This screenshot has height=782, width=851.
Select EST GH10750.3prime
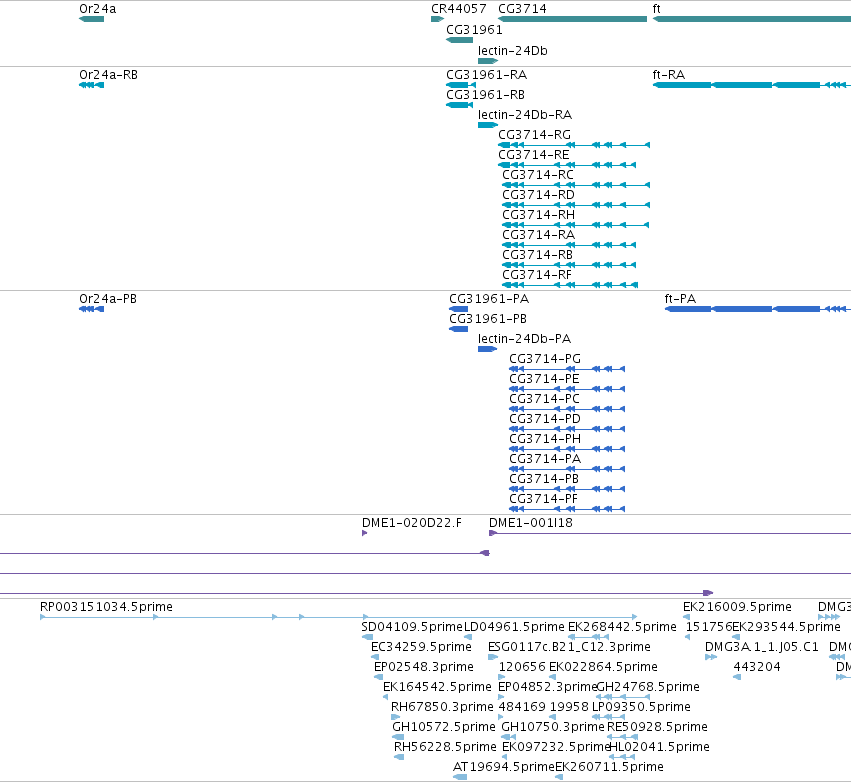pyautogui.click(x=509, y=737)
